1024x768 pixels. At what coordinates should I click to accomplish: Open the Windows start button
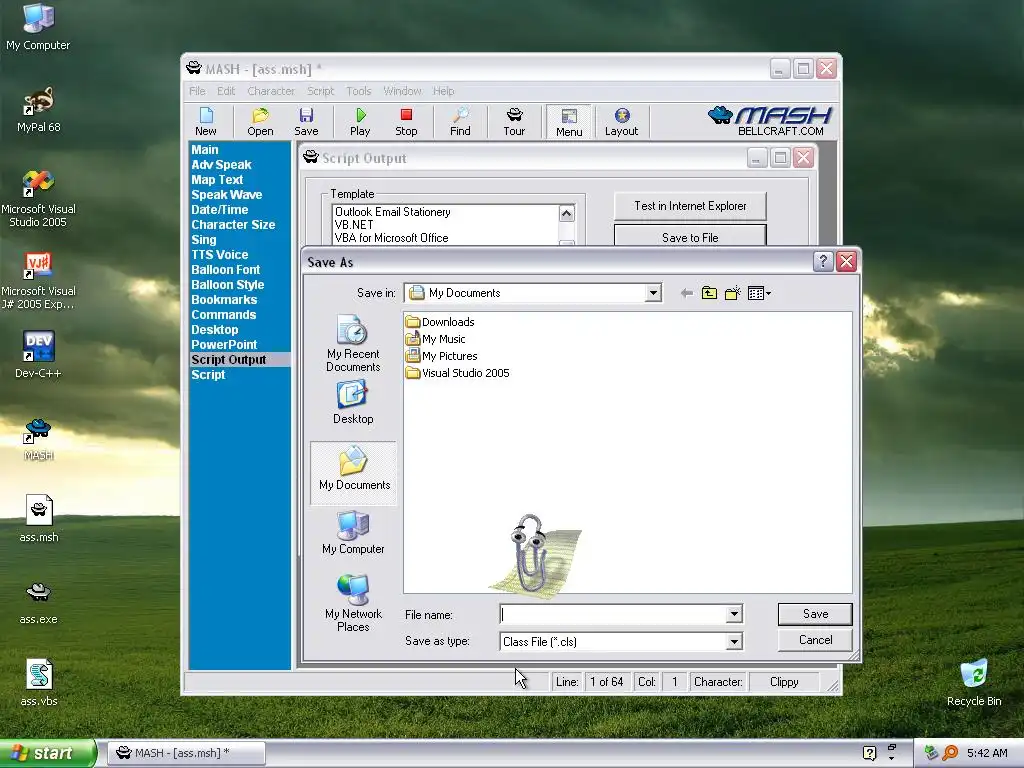click(47, 753)
